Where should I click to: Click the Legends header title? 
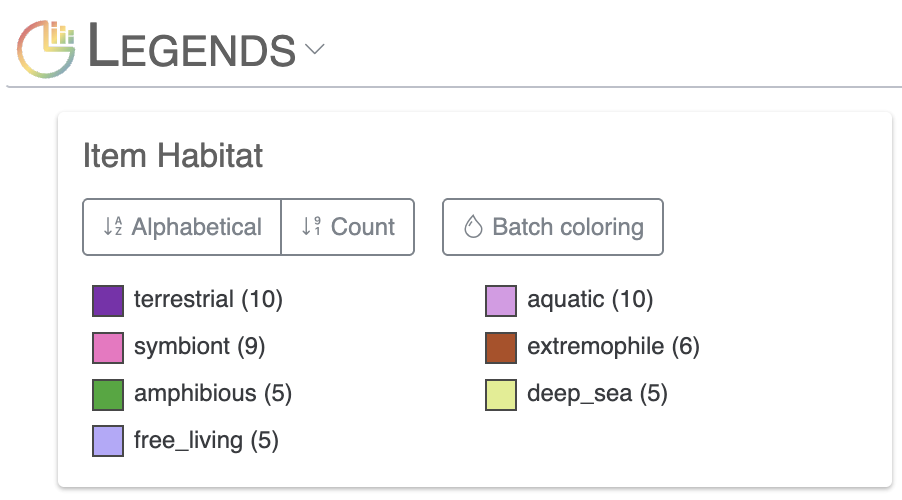coord(192,49)
